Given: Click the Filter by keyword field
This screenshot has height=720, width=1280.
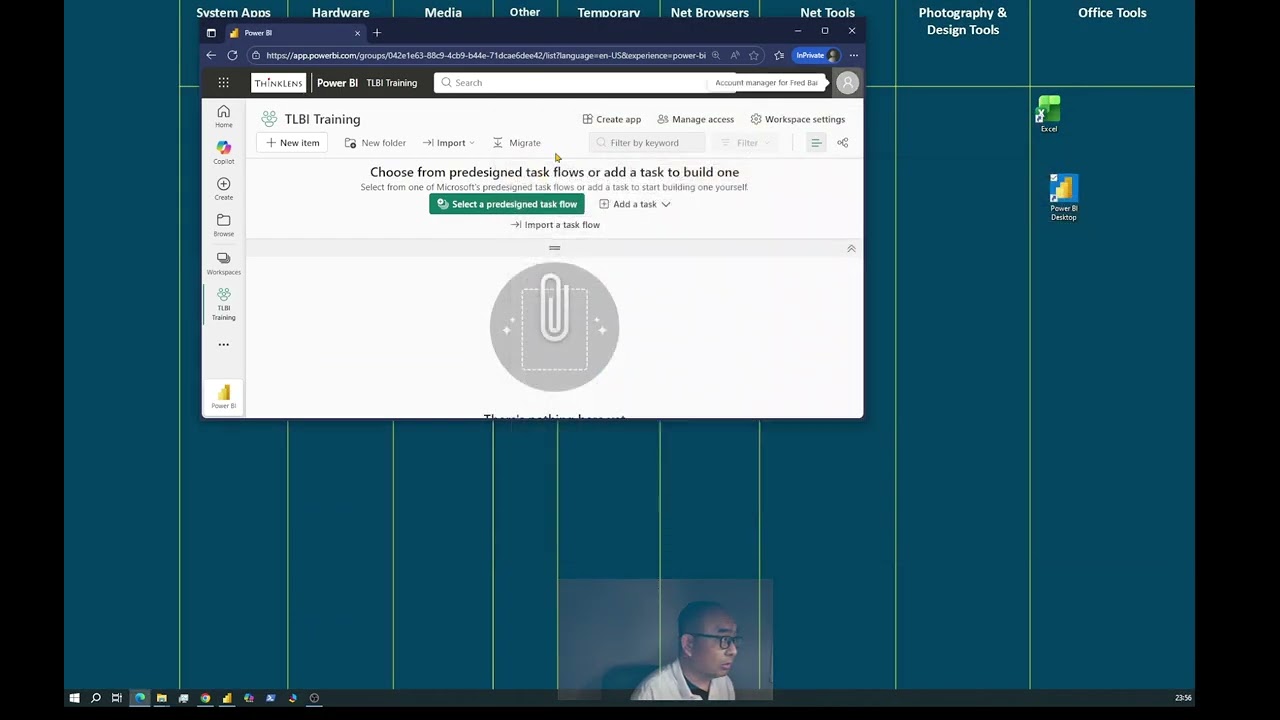Looking at the screenshot, I should pyautogui.click(x=646, y=143).
